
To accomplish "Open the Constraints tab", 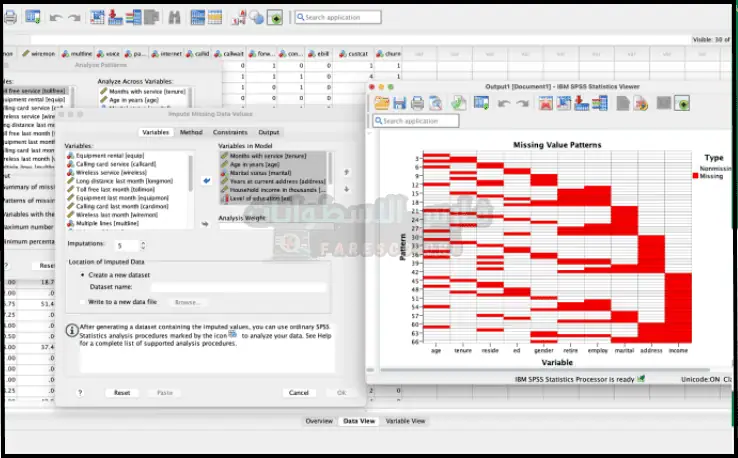I will click(x=230, y=132).
